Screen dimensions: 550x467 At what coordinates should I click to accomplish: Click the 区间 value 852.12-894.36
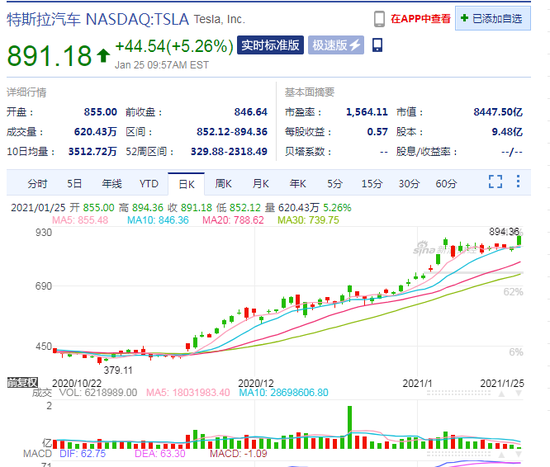click(x=232, y=132)
